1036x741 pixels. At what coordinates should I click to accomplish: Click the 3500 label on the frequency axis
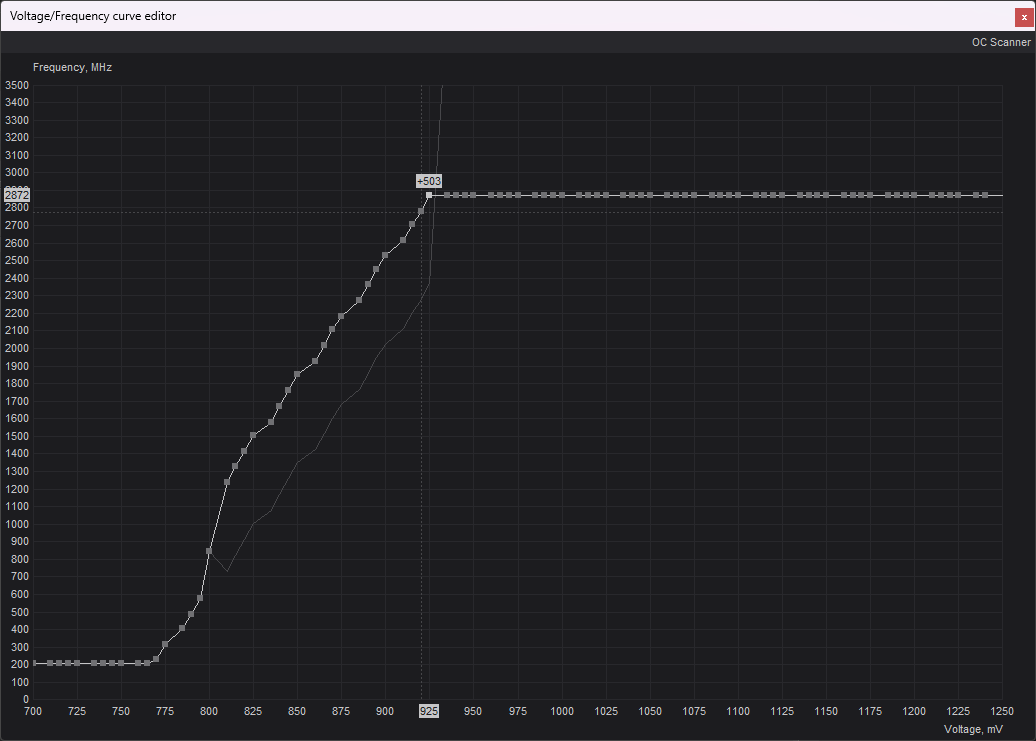pos(17,85)
